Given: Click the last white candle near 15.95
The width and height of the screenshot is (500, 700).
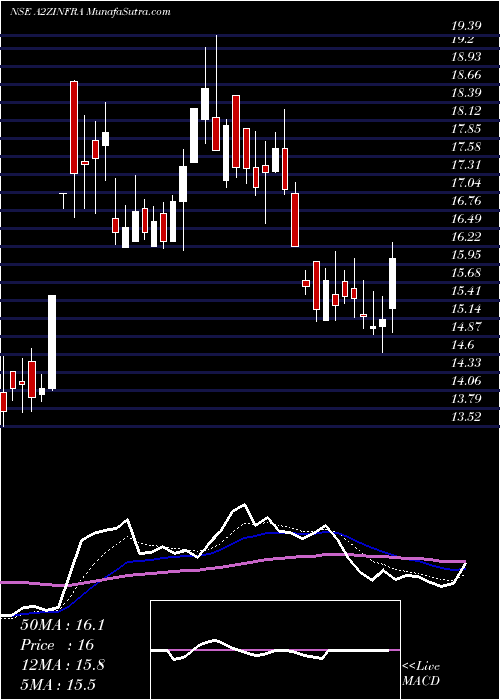Looking at the screenshot, I should (393, 283).
